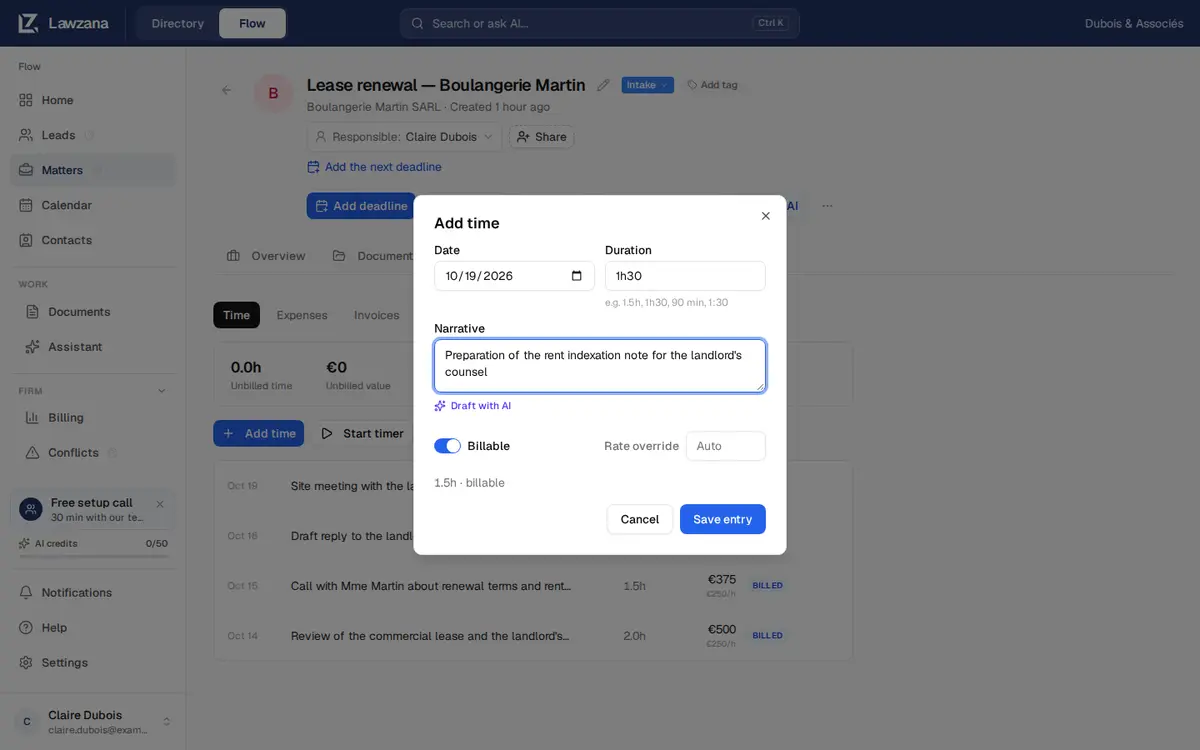Click the Add deadline button
The width and height of the screenshot is (1200, 750).
pos(361,206)
